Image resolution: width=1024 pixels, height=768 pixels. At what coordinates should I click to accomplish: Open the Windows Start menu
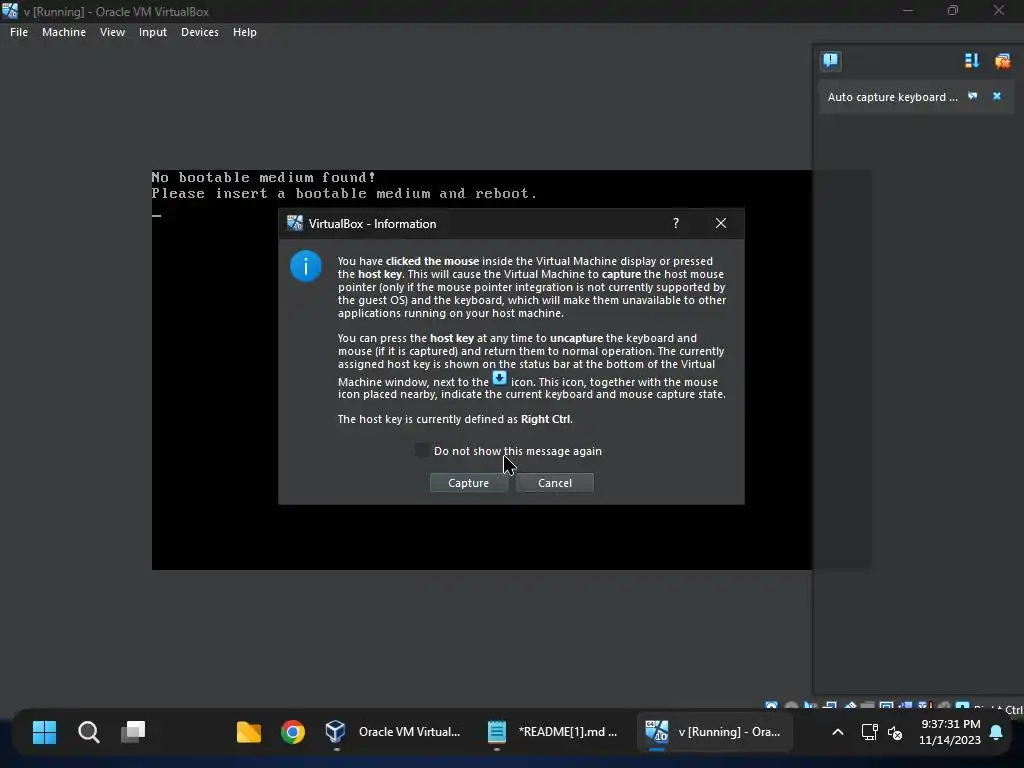(x=44, y=732)
